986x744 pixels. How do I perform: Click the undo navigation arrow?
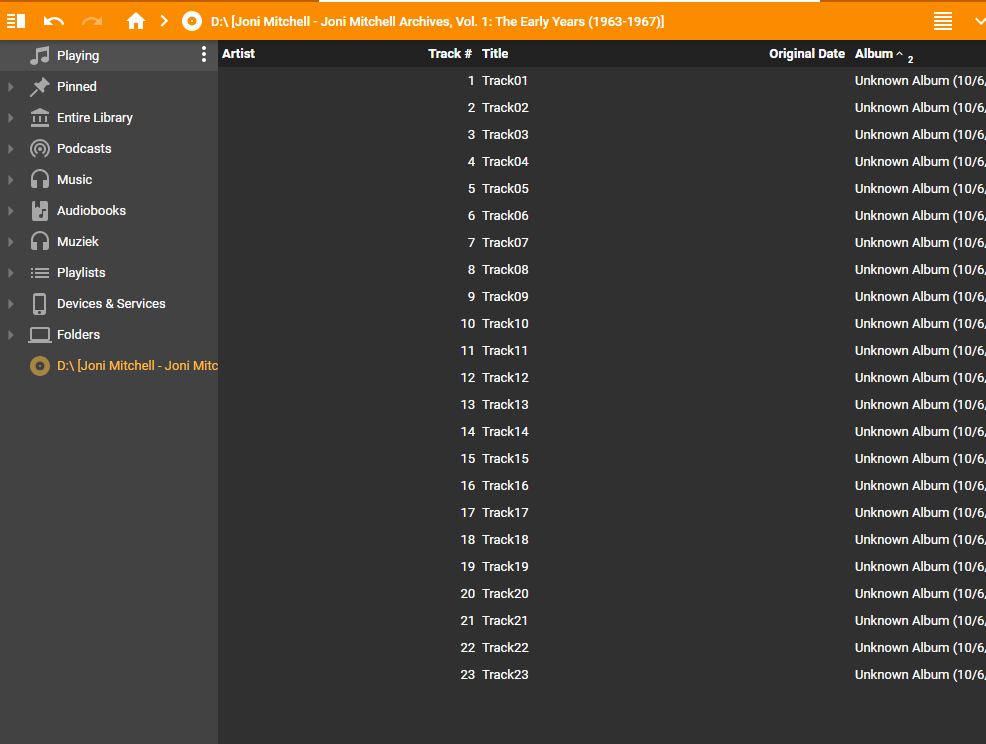54,21
